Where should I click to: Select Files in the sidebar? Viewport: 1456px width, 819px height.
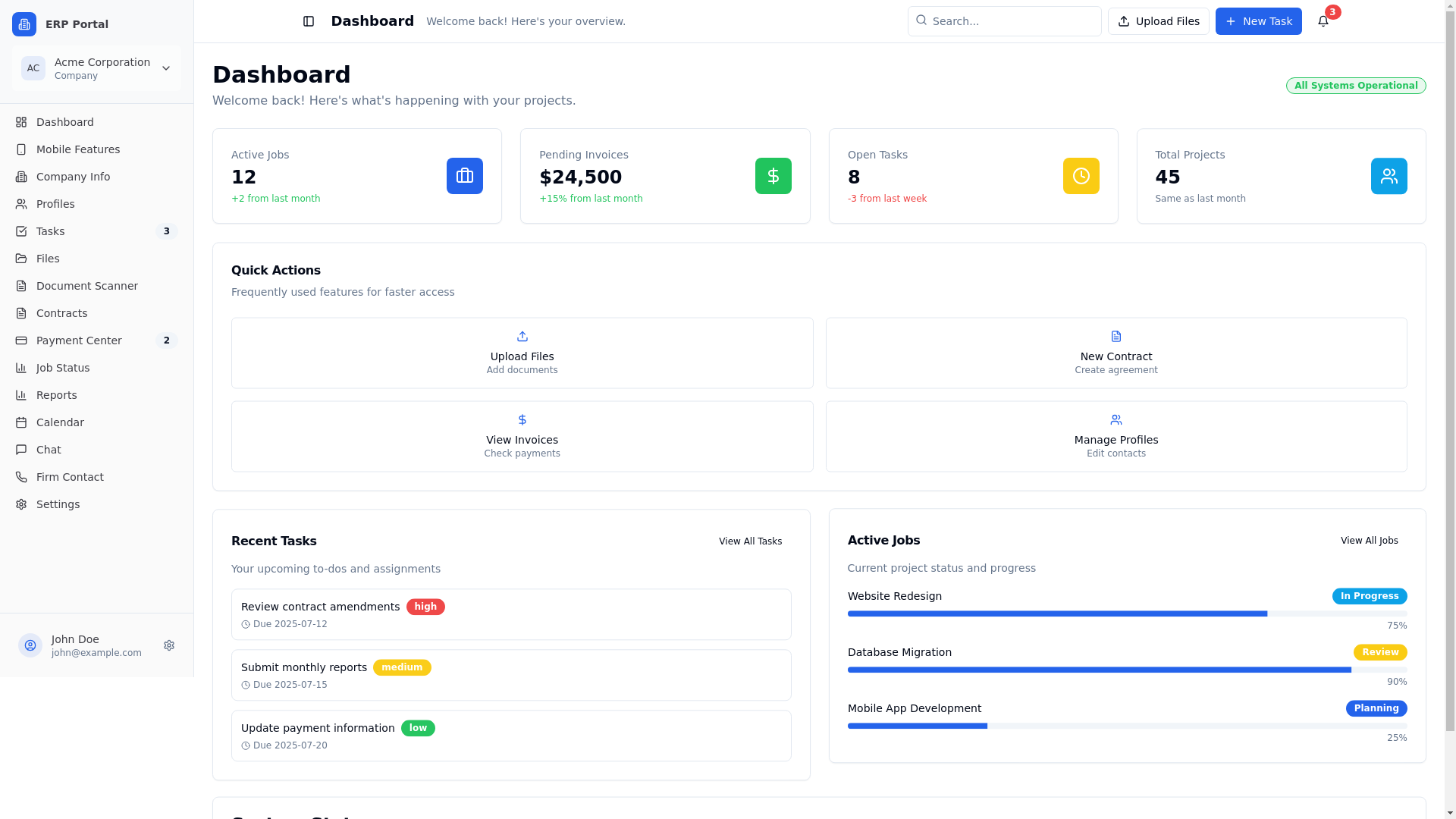[96, 259]
